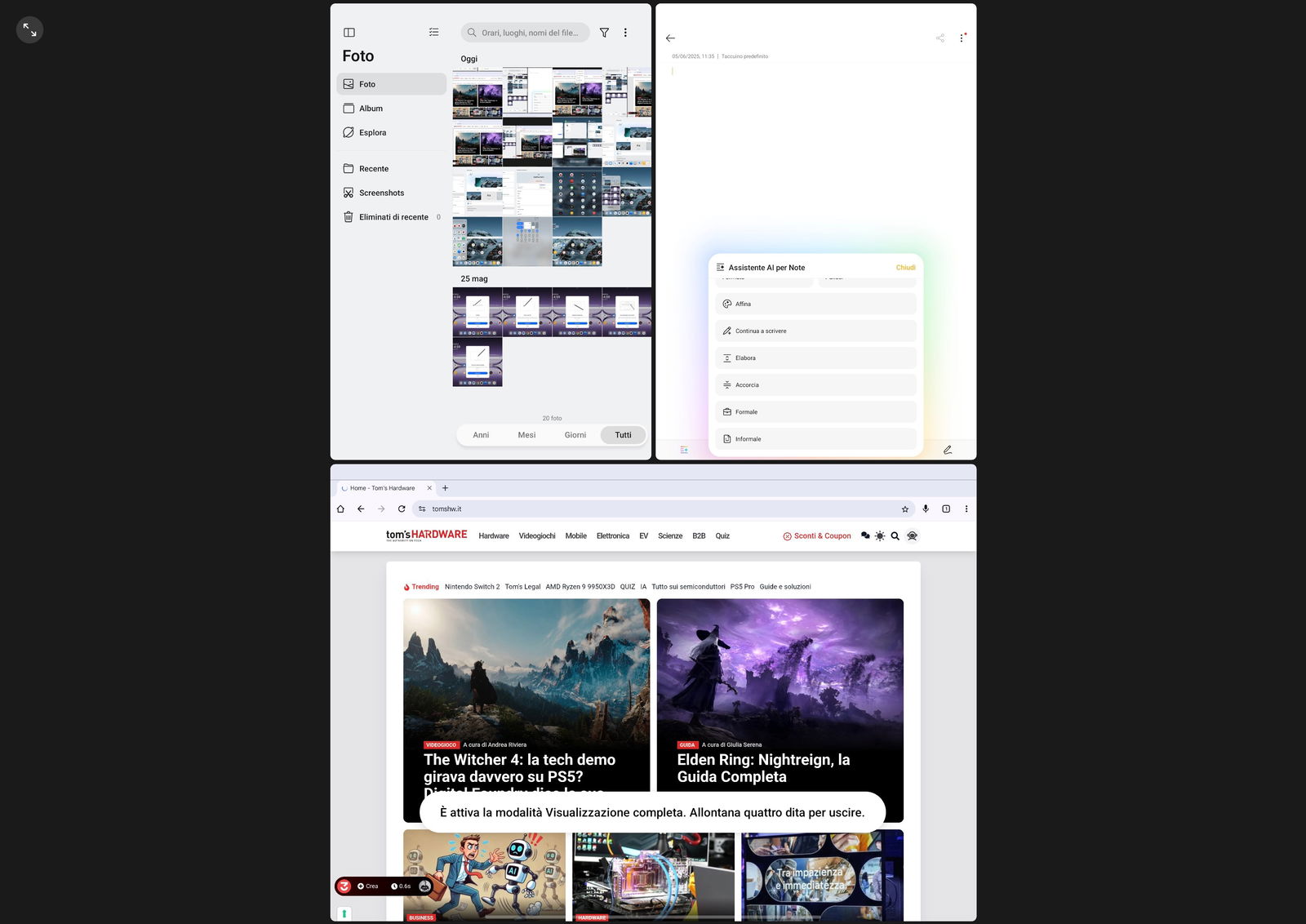1306x924 pixels.
Task: Switch Gallery view to Giorni
Action: (x=575, y=435)
